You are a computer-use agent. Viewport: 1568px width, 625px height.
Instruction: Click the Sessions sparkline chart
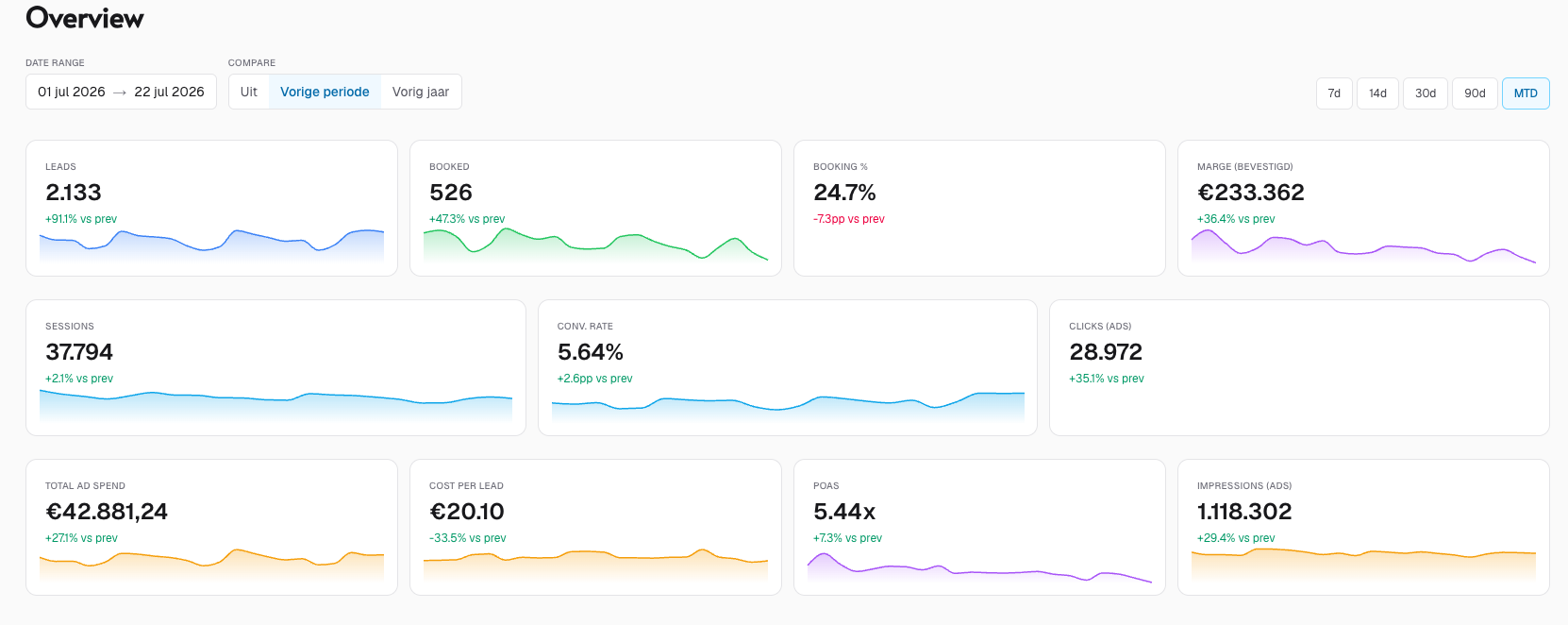coord(275,405)
